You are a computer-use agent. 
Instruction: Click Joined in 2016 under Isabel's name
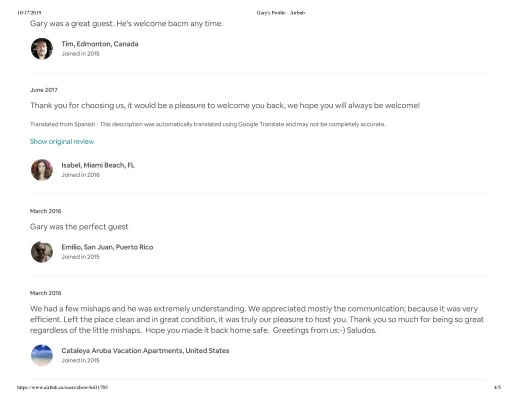[x=80, y=175]
